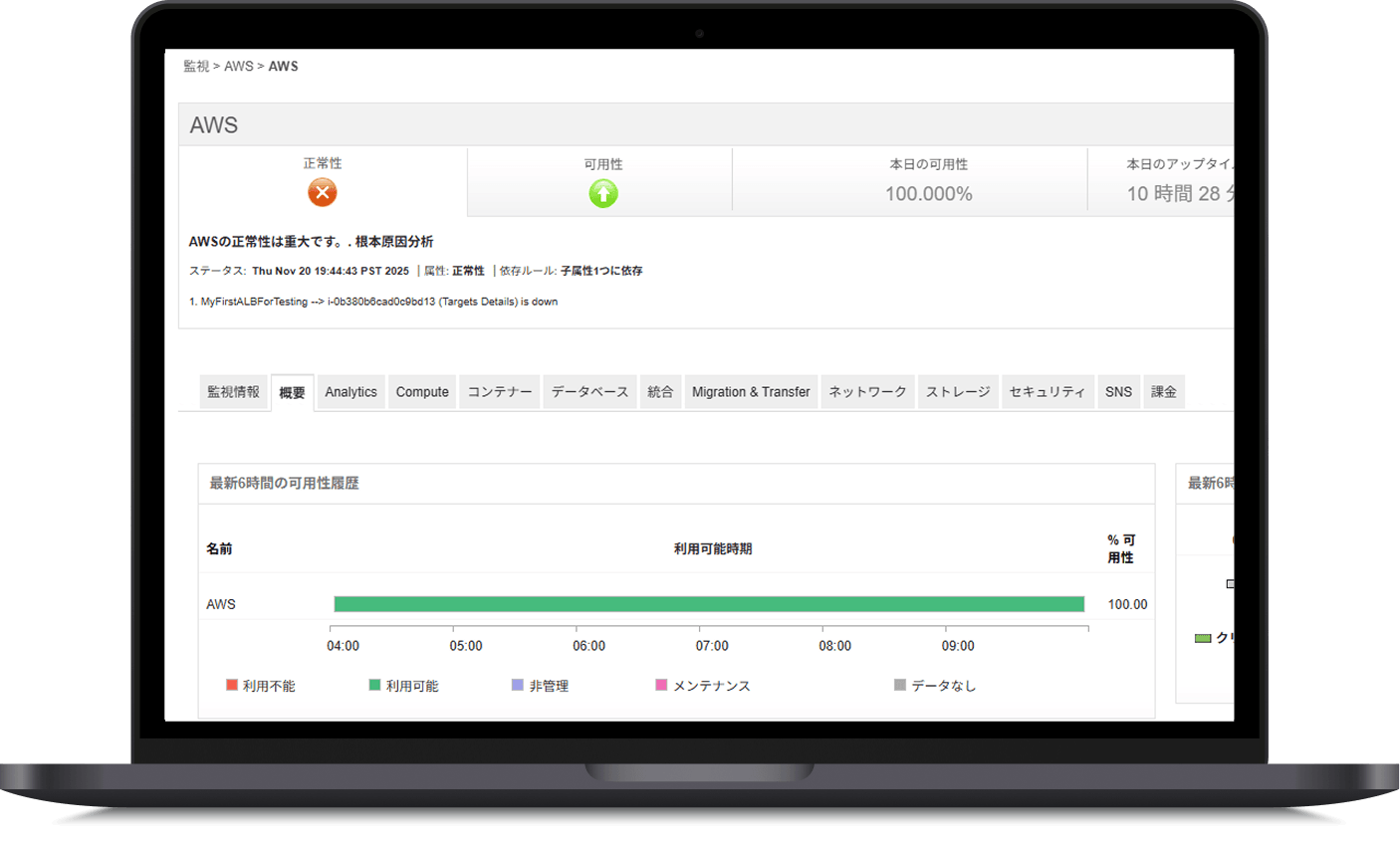Click the 07:00 time axis label

712,646
